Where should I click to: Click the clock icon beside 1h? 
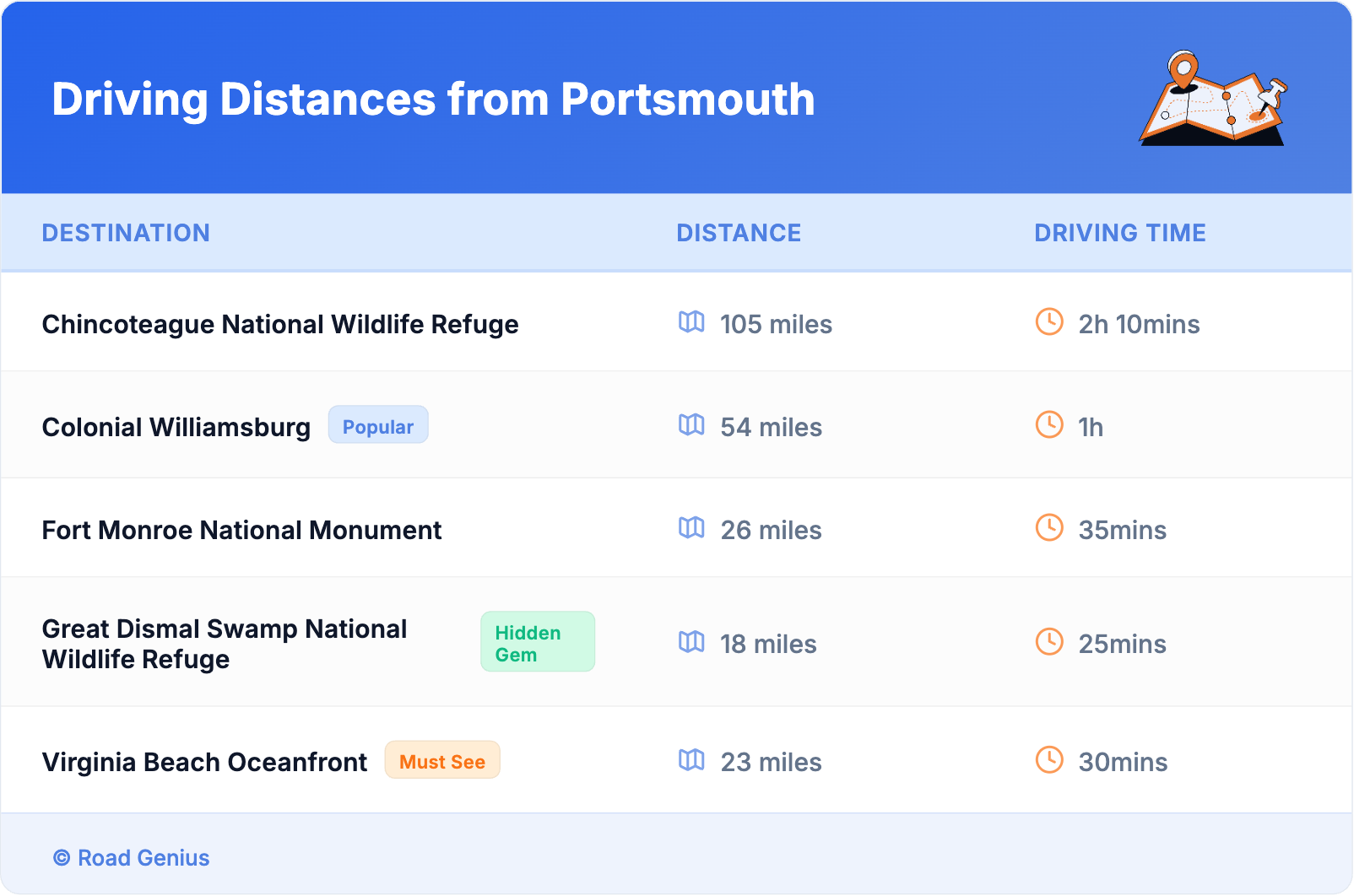pos(1049,425)
